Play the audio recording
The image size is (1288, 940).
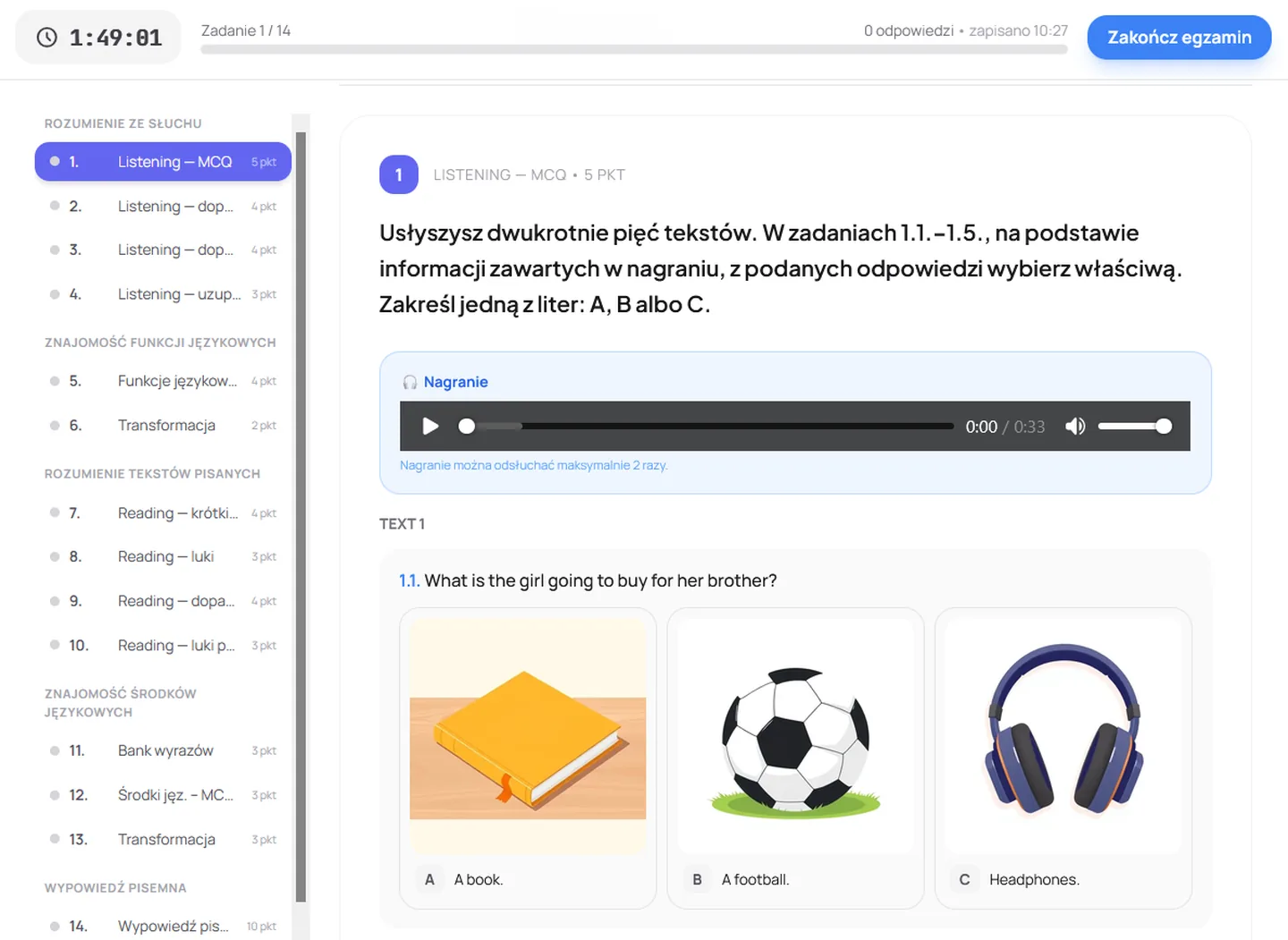click(x=430, y=427)
